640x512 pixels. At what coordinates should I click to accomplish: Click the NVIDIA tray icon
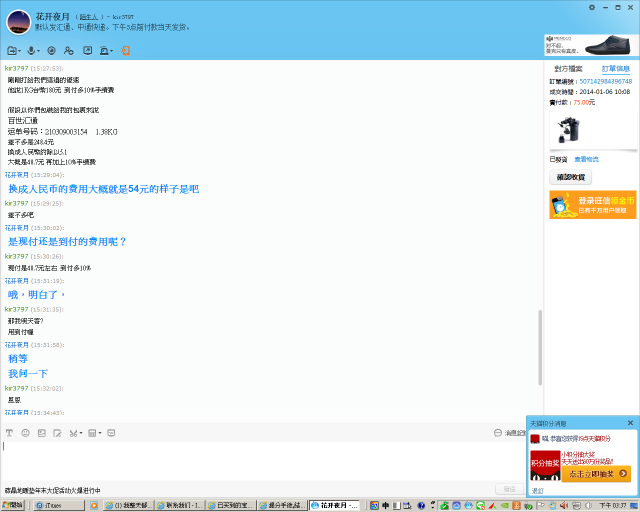click(505, 505)
